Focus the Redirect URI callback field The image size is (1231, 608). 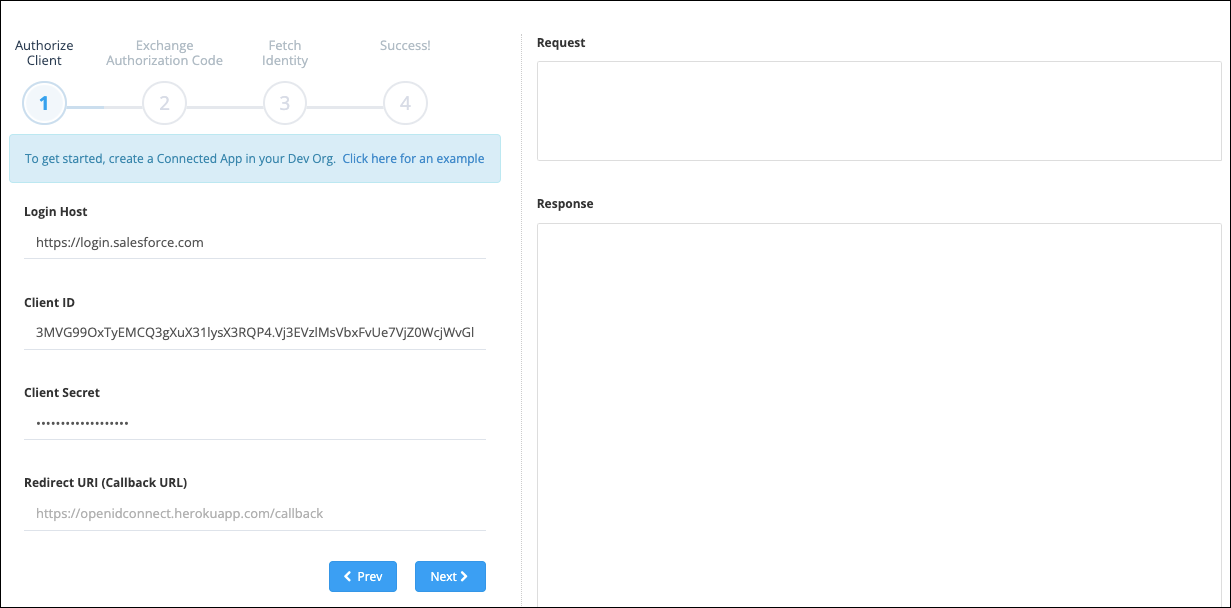coord(255,513)
